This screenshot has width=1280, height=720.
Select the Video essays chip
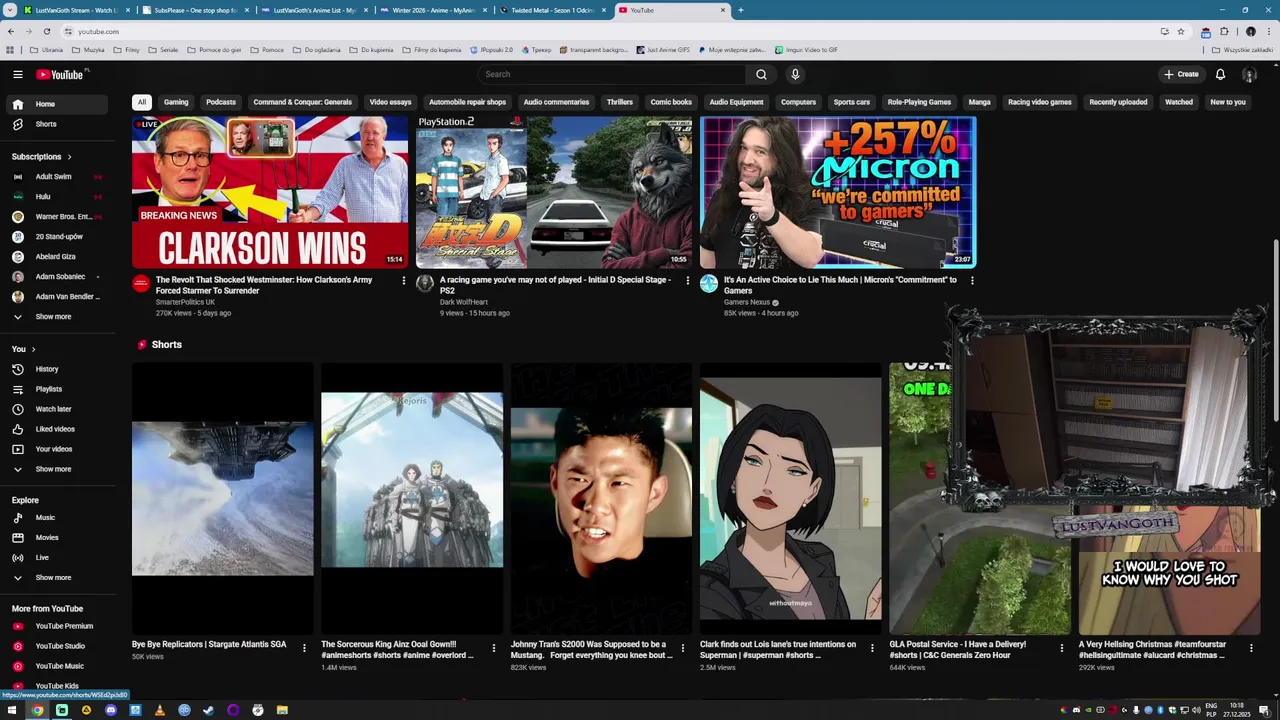pos(390,102)
